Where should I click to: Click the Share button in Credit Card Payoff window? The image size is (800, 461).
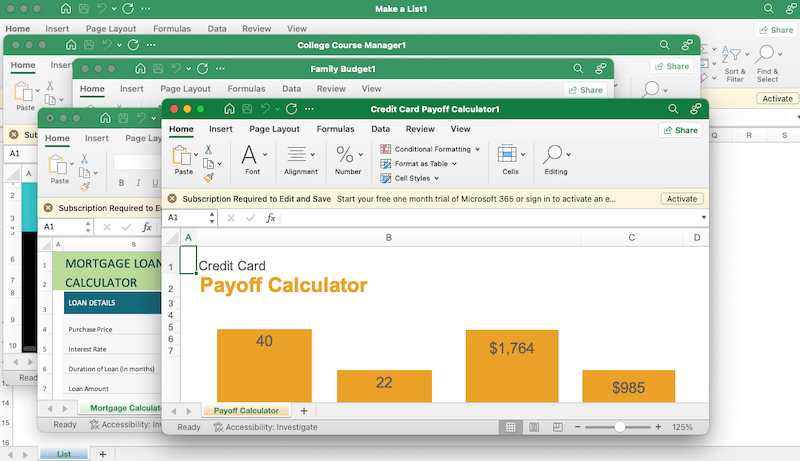tap(680, 130)
